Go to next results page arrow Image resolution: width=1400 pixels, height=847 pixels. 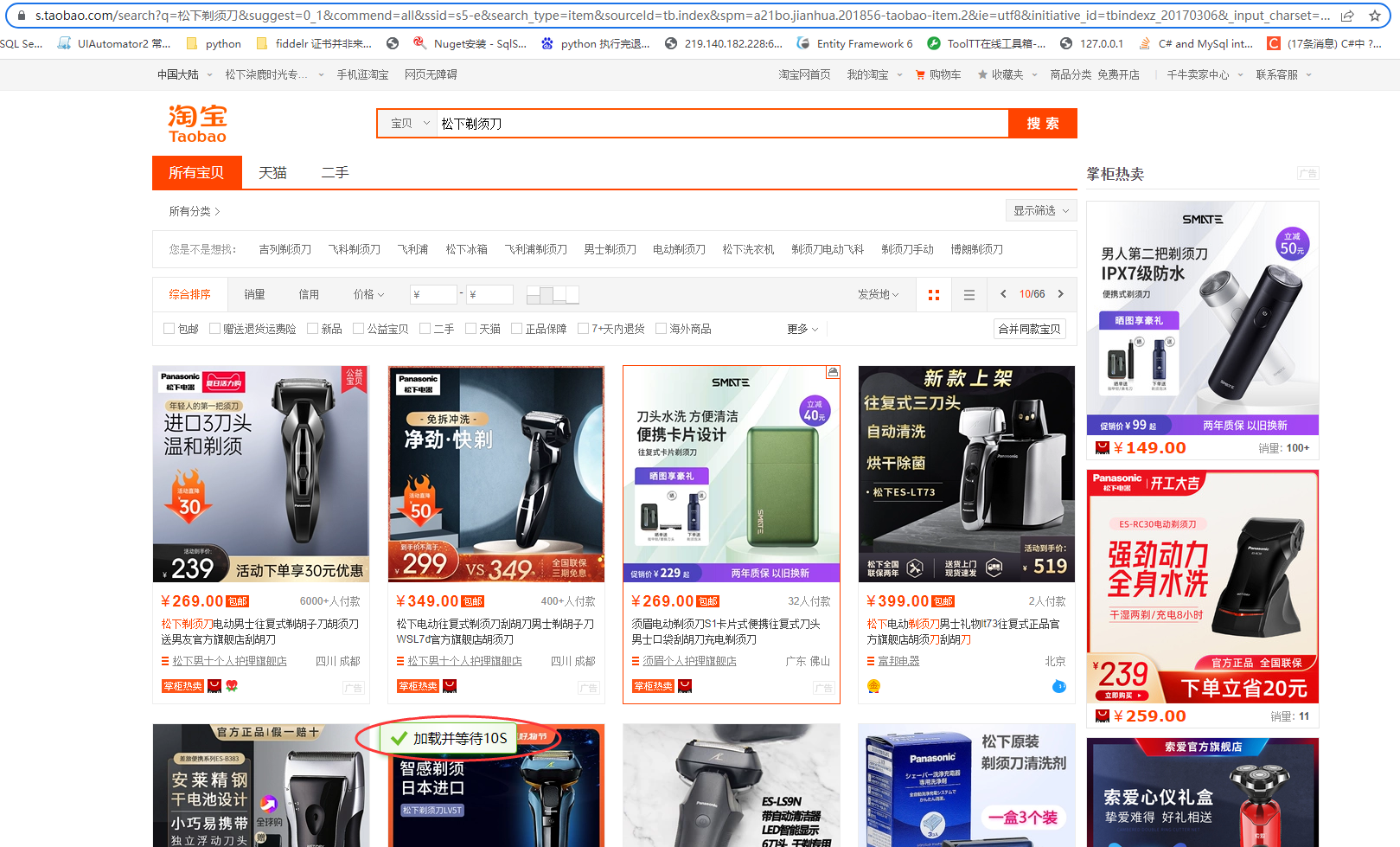(x=1061, y=294)
